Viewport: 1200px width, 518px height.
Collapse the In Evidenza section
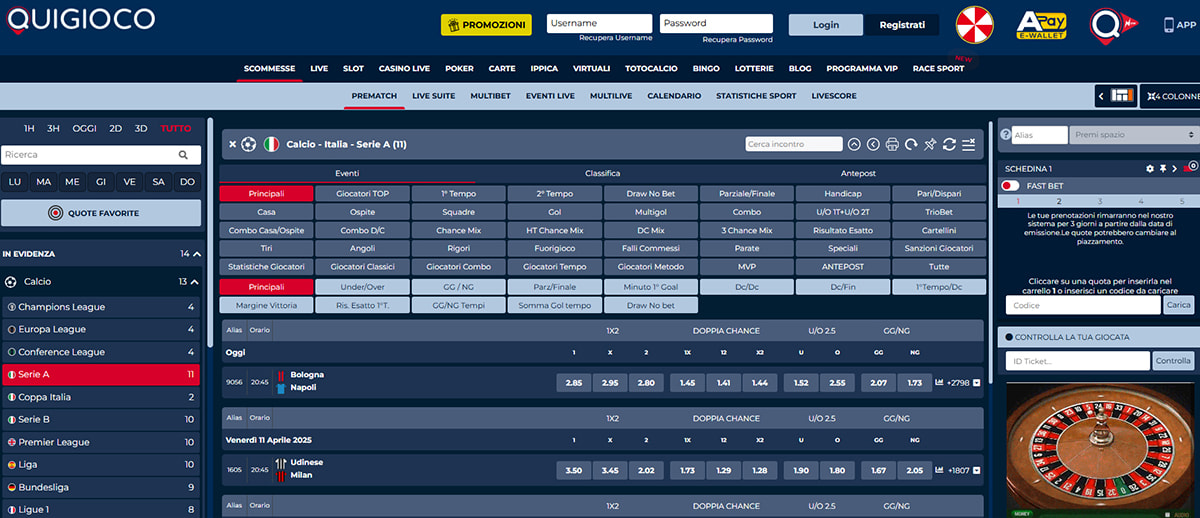pos(197,254)
